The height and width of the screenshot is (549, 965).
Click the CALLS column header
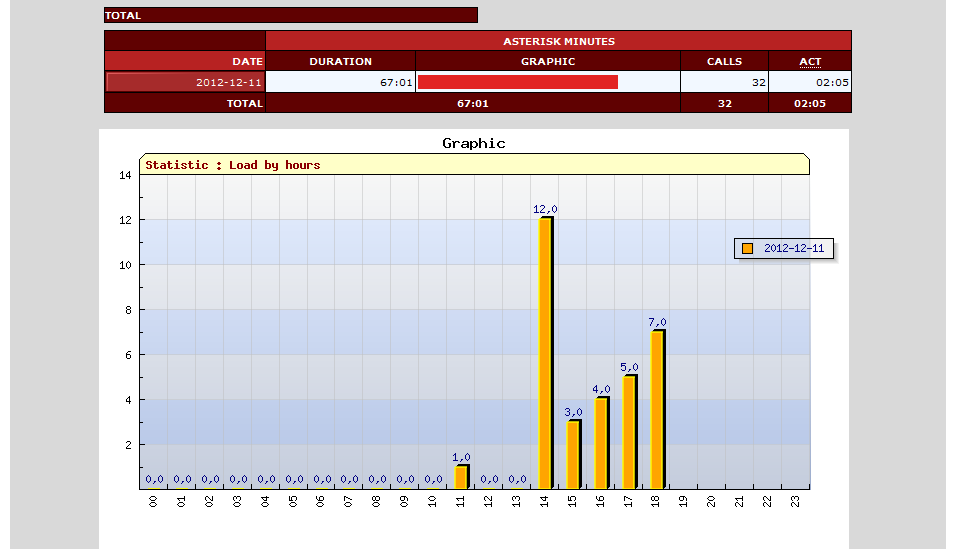724,61
